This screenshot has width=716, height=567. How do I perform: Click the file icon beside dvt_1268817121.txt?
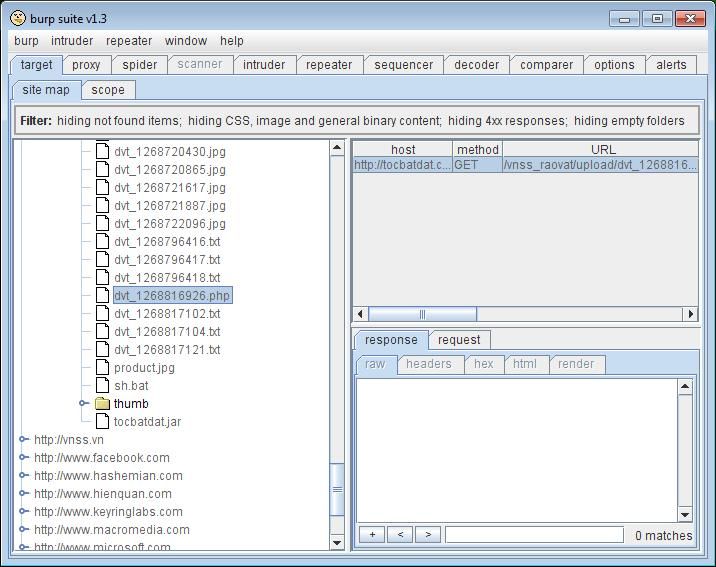point(102,350)
